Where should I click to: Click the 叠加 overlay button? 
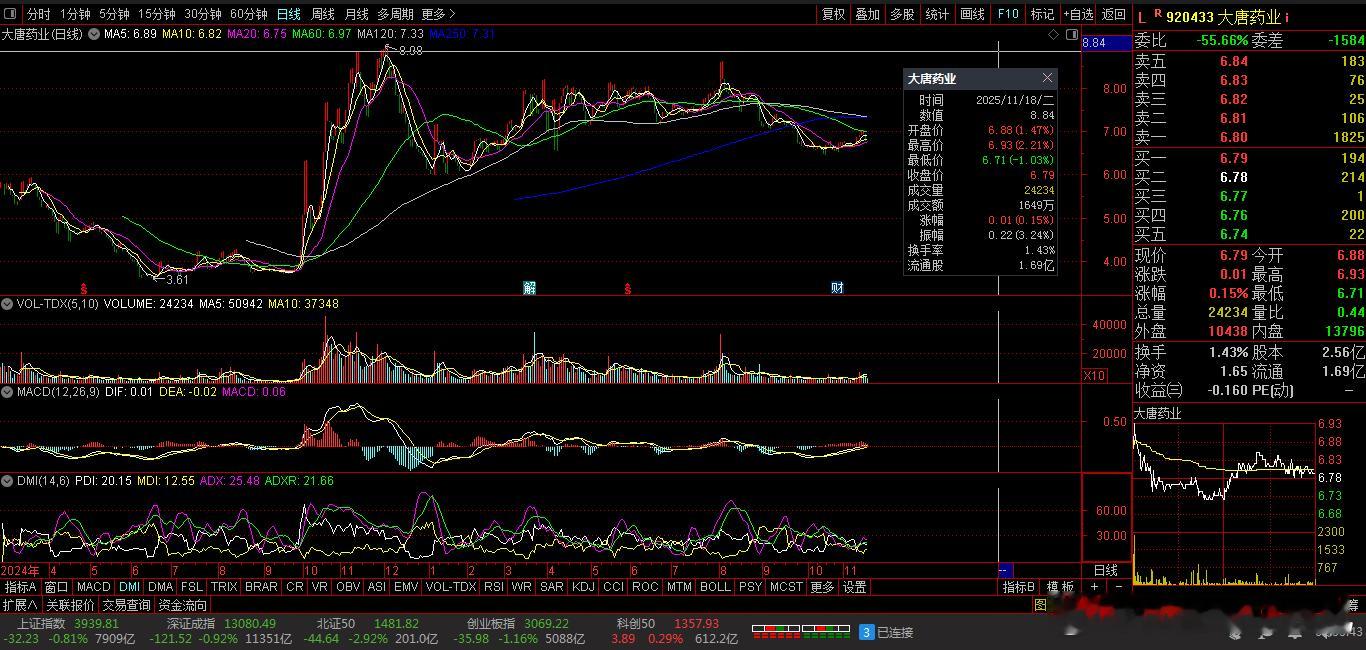867,14
